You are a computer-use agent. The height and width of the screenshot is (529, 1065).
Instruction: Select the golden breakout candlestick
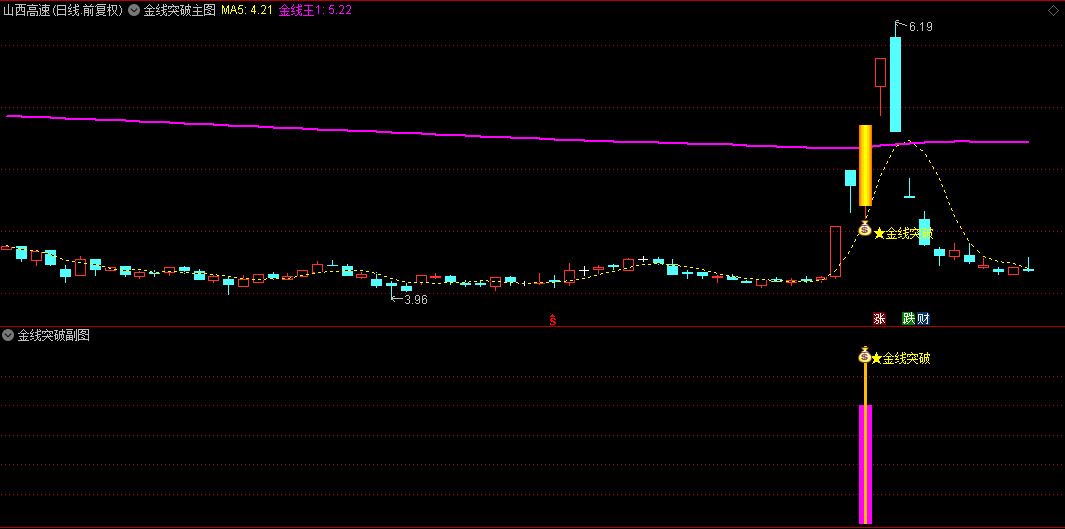[x=865, y=165]
